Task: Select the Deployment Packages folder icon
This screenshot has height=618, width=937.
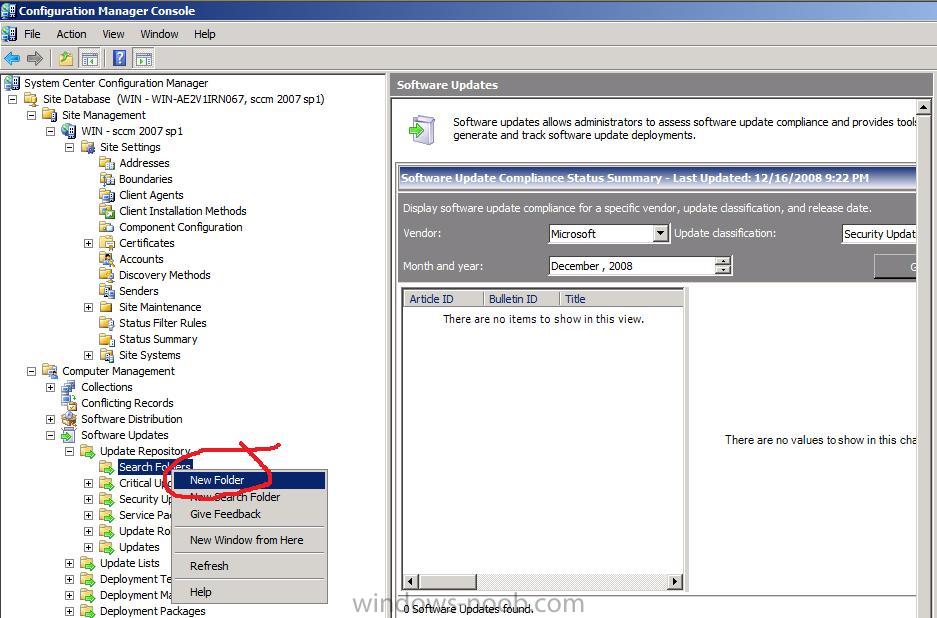Action: (x=88, y=611)
